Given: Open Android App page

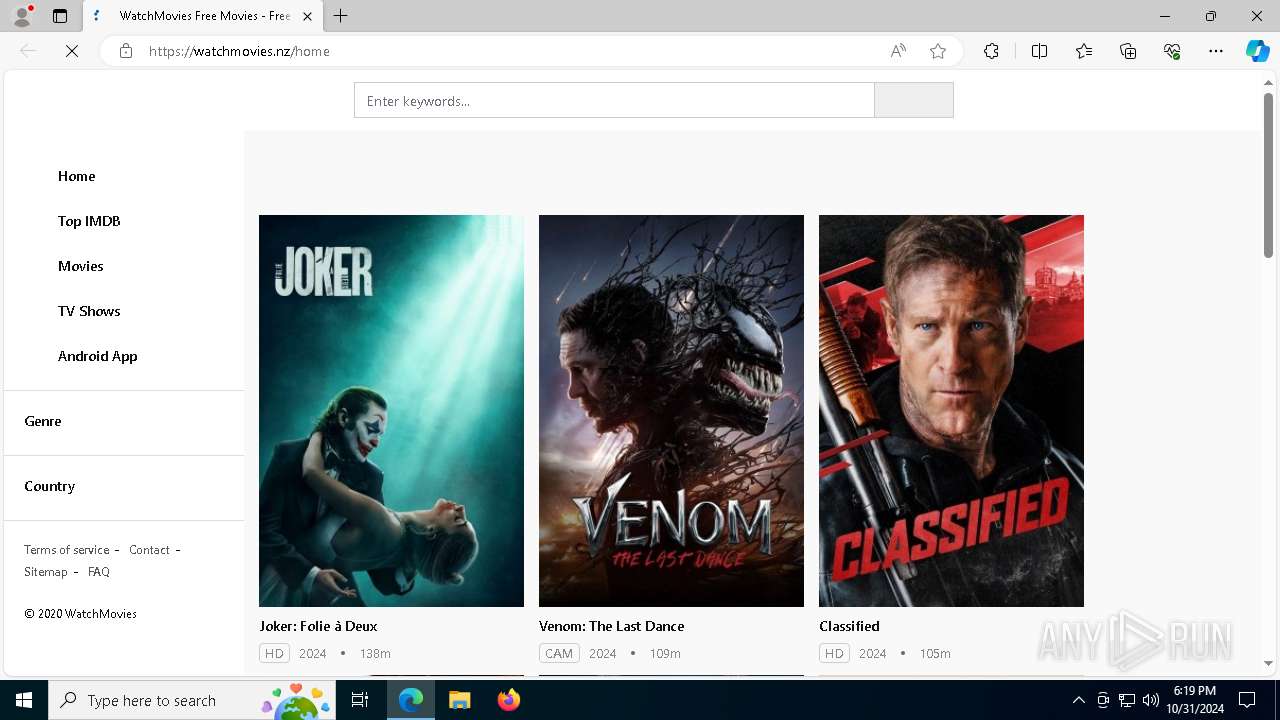Looking at the screenshot, I should pyautogui.click(x=98, y=356).
